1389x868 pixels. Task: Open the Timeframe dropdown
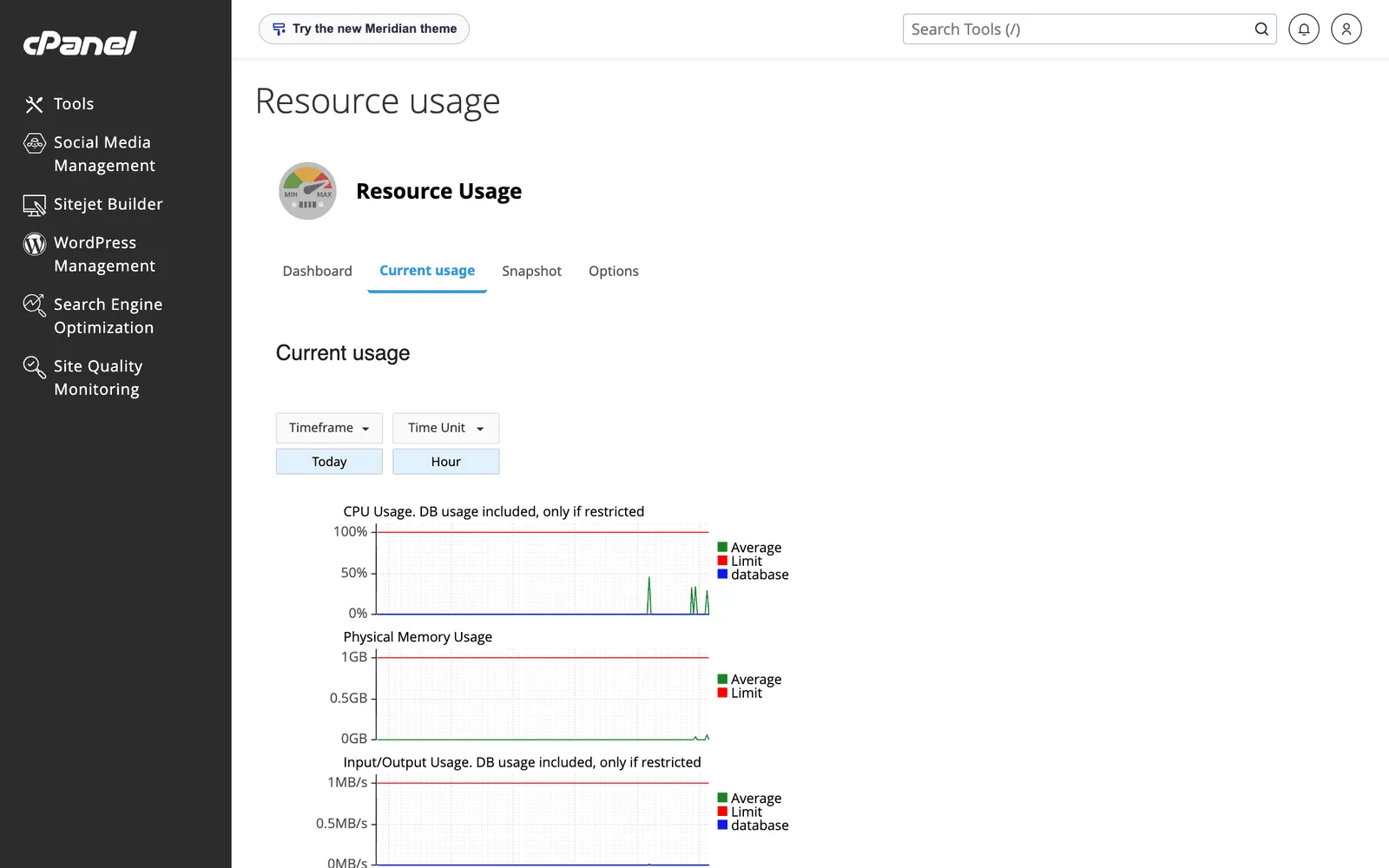(x=329, y=428)
